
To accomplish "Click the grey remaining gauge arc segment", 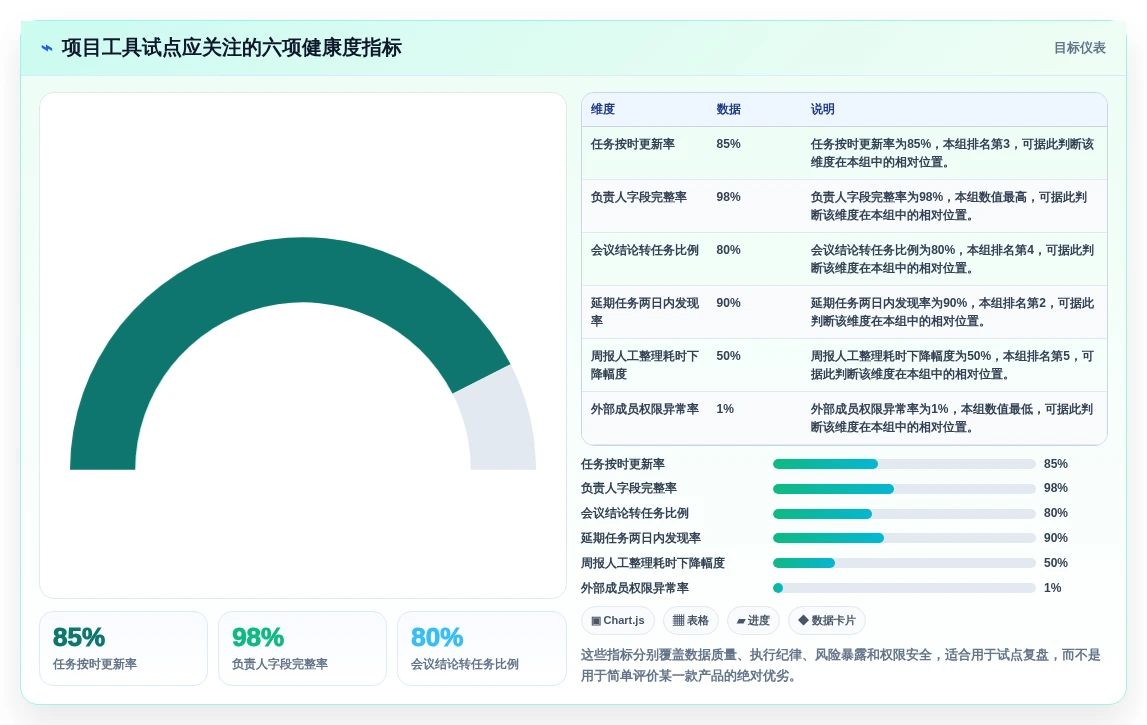I will (x=501, y=424).
